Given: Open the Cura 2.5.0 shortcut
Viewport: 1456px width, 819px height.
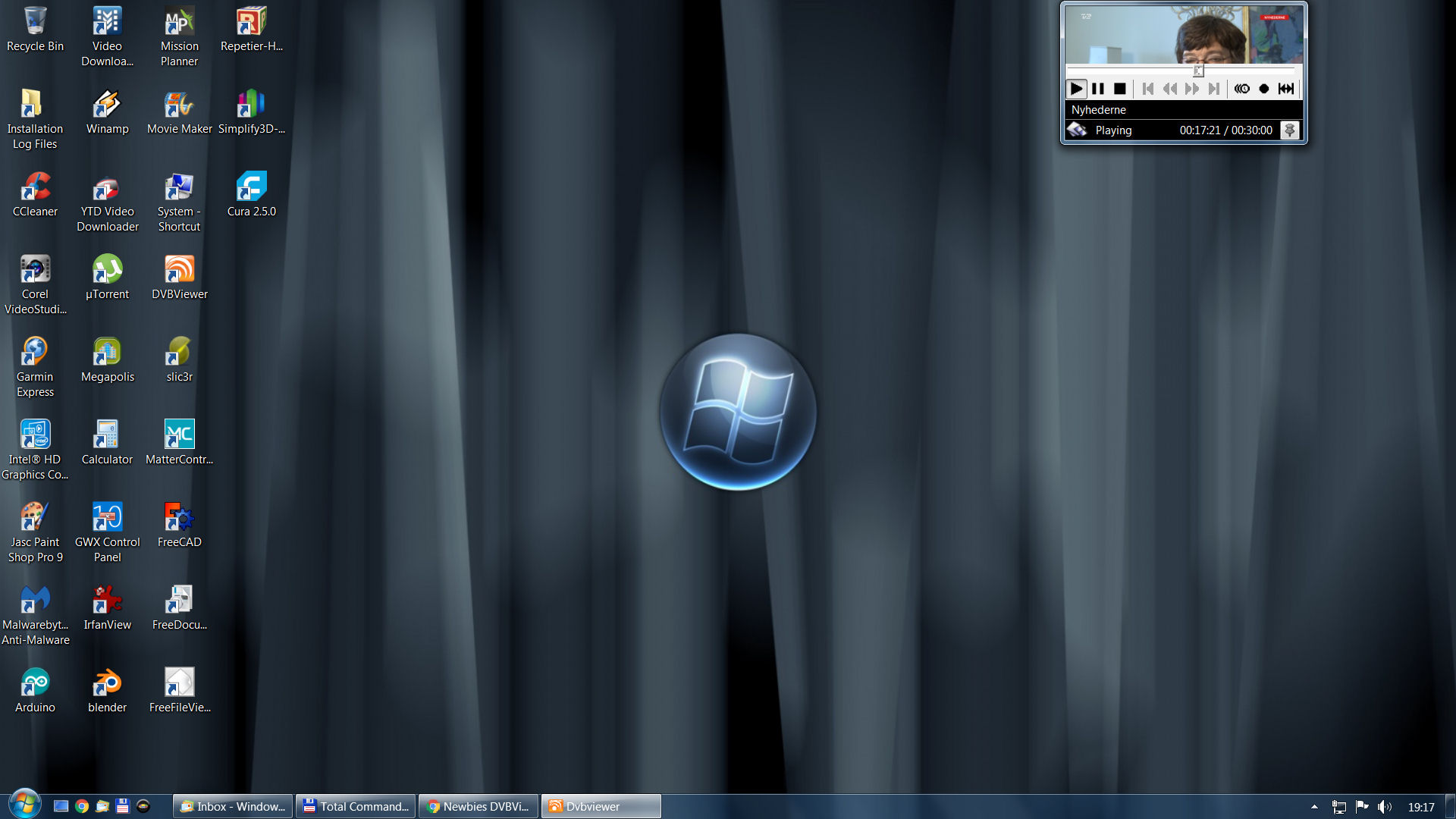Looking at the screenshot, I should (251, 193).
